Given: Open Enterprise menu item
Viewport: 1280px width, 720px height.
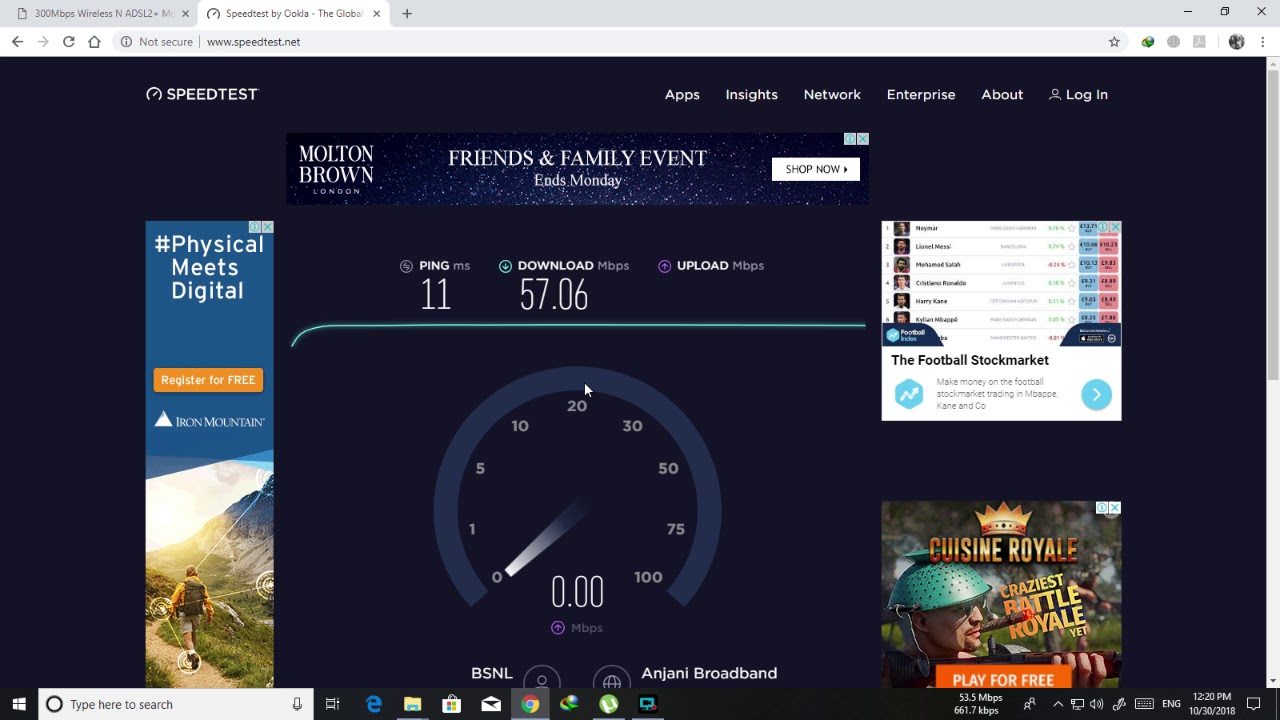Looking at the screenshot, I should coord(921,94).
